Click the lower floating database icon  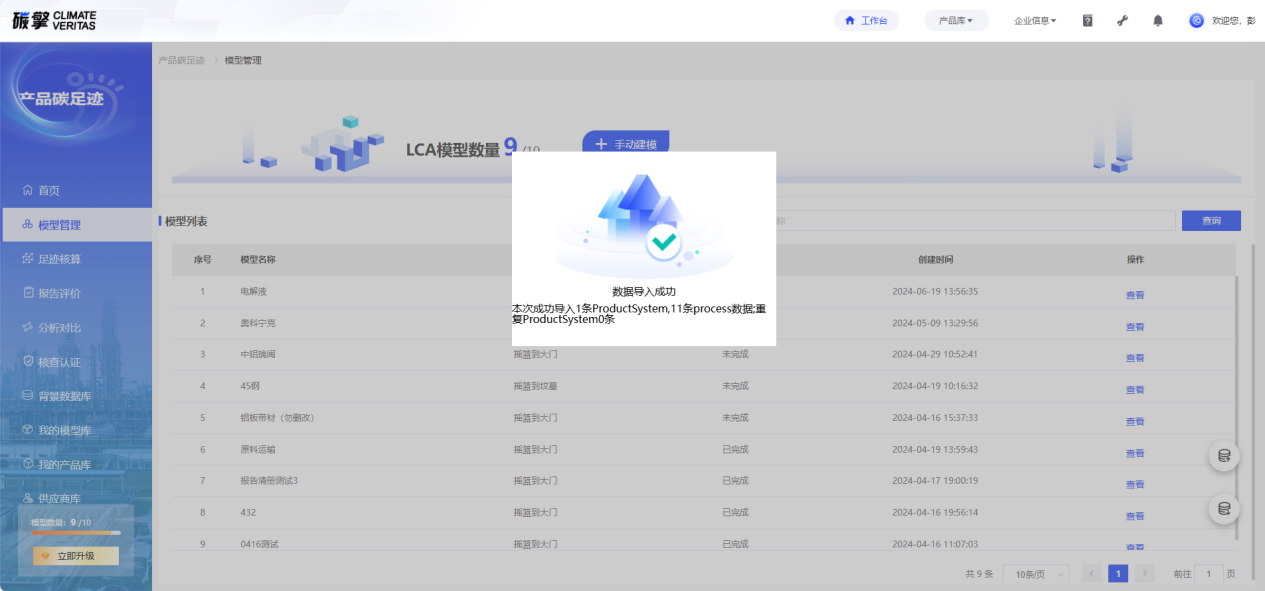pyautogui.click(x=1224, y=508)
